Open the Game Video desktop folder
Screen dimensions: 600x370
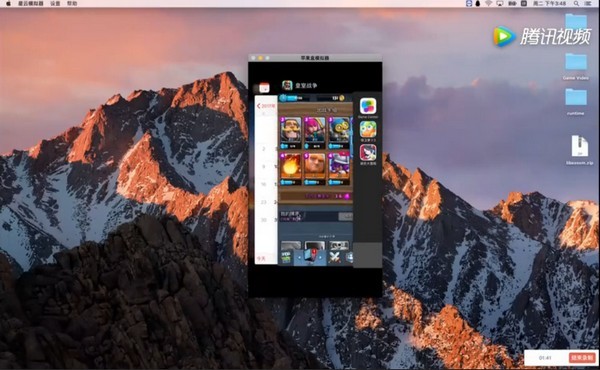[x=576, y=66]
